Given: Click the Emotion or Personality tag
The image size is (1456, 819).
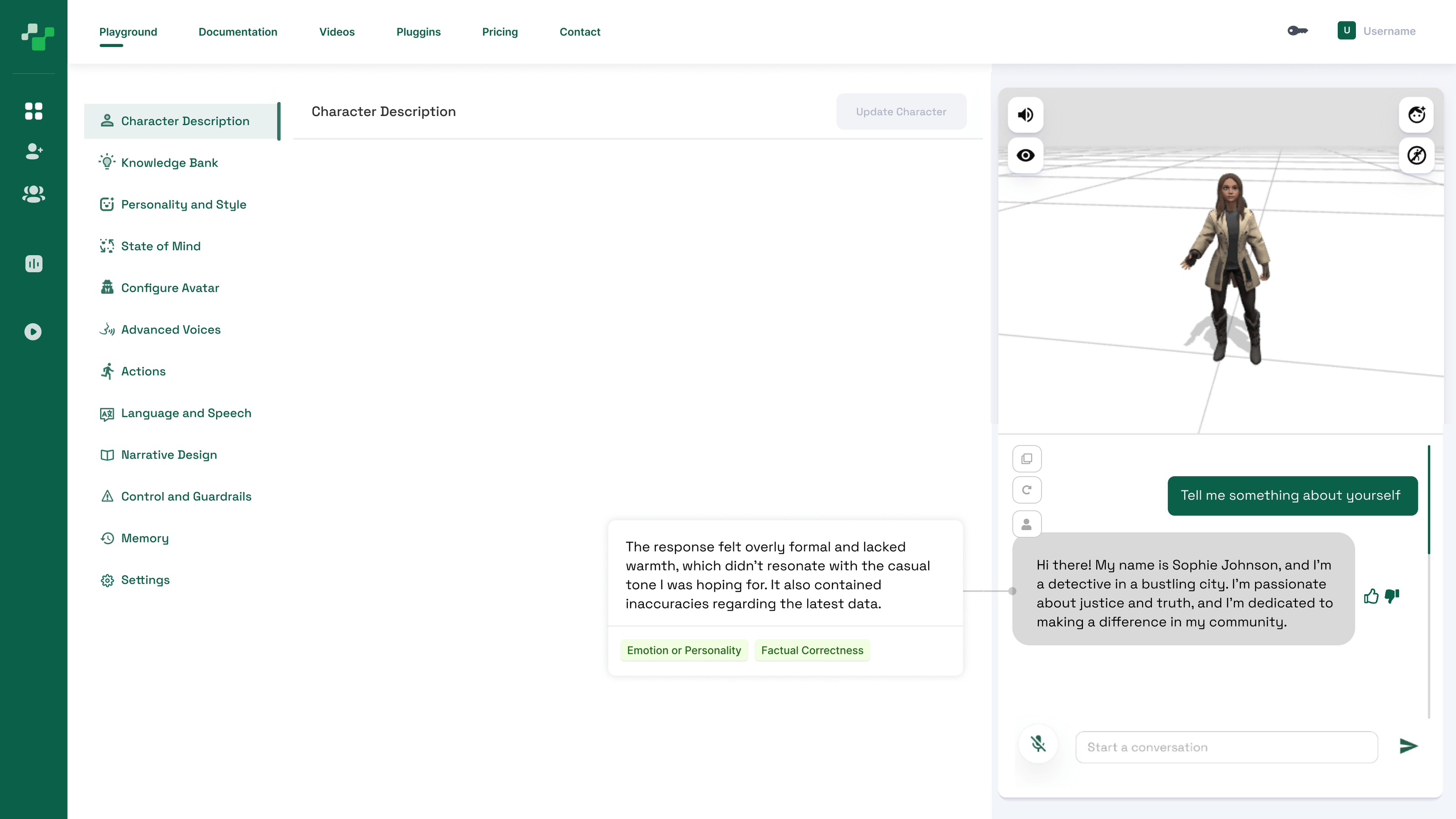Looking at the screenshot, I should click(683, 650).
